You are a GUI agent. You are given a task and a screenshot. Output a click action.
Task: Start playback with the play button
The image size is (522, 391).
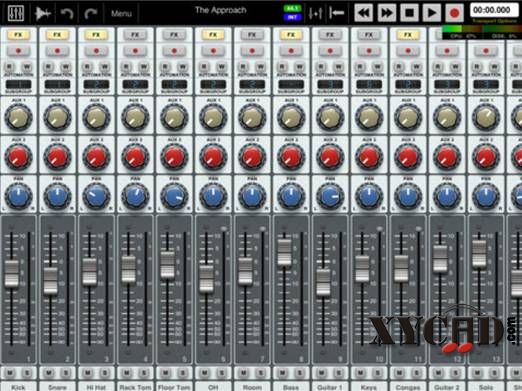point(432,13)
